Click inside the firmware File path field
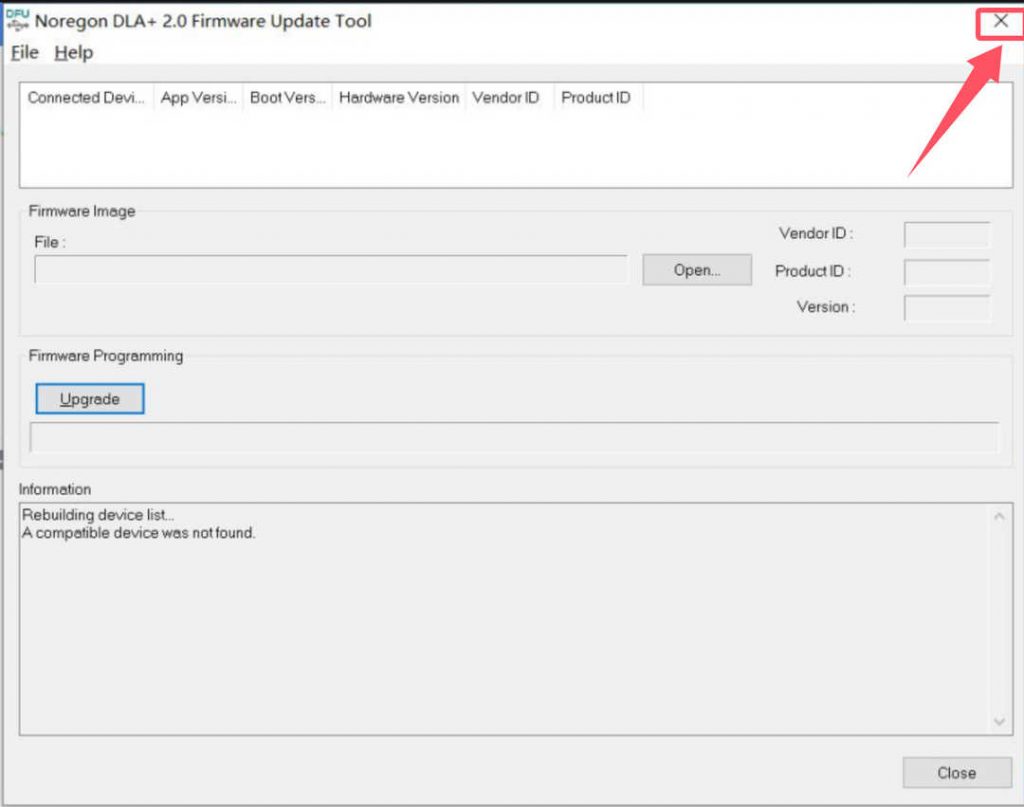1024x807 pixels. [x=330, y=269]
